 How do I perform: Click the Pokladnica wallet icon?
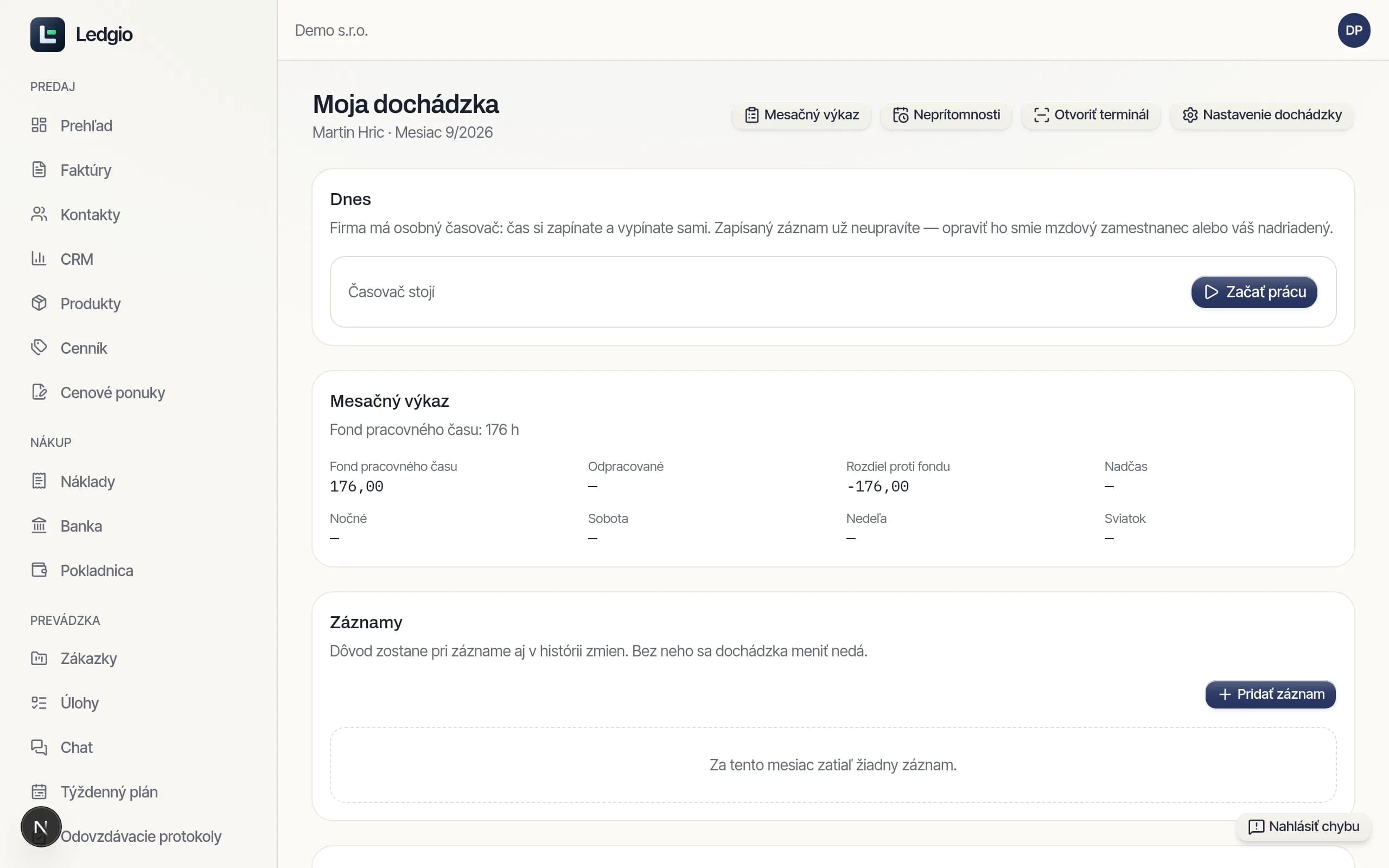coord(39,570)
